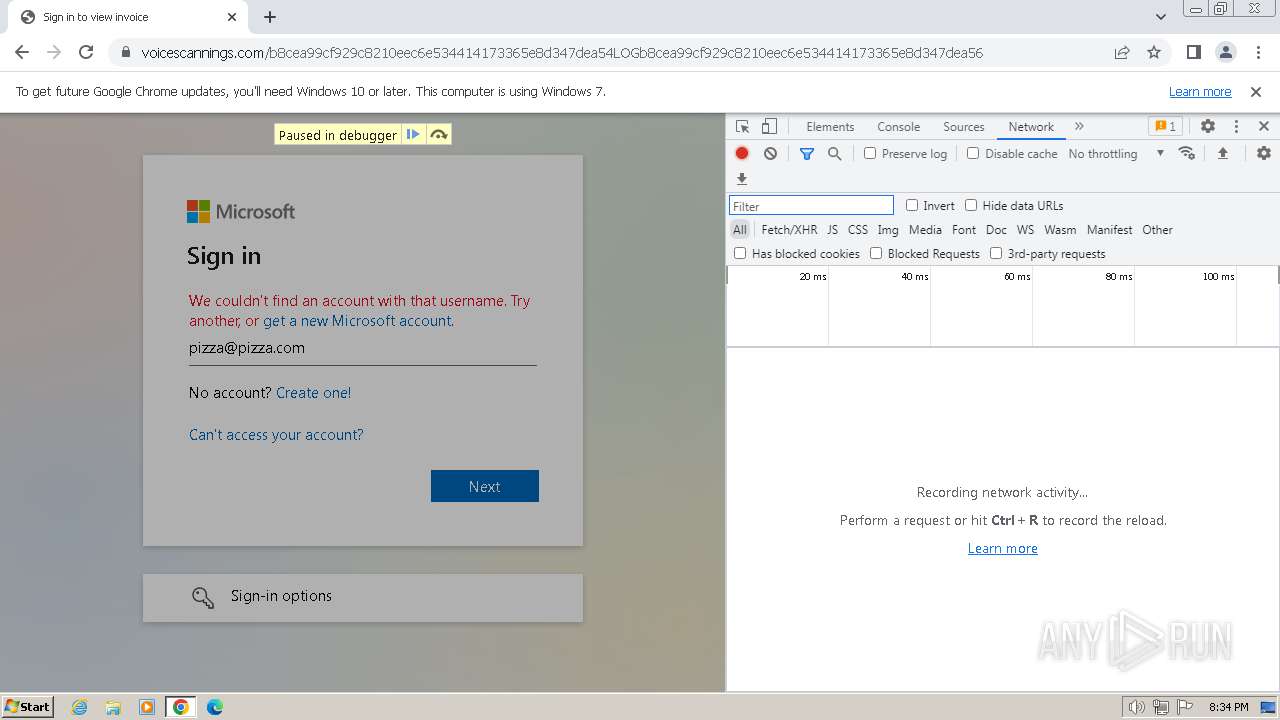Viewport: 1280px width, 720px height.
Task: Enable Disable cache checkbox
Action: point(973,153)
